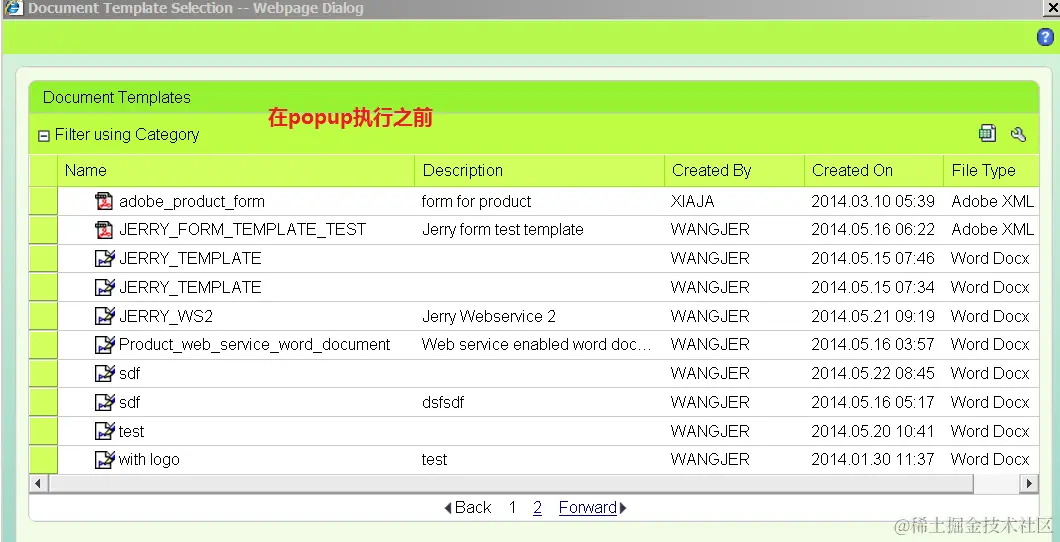Click the PDF icon of adobe_product_form

tap(104, 201)
